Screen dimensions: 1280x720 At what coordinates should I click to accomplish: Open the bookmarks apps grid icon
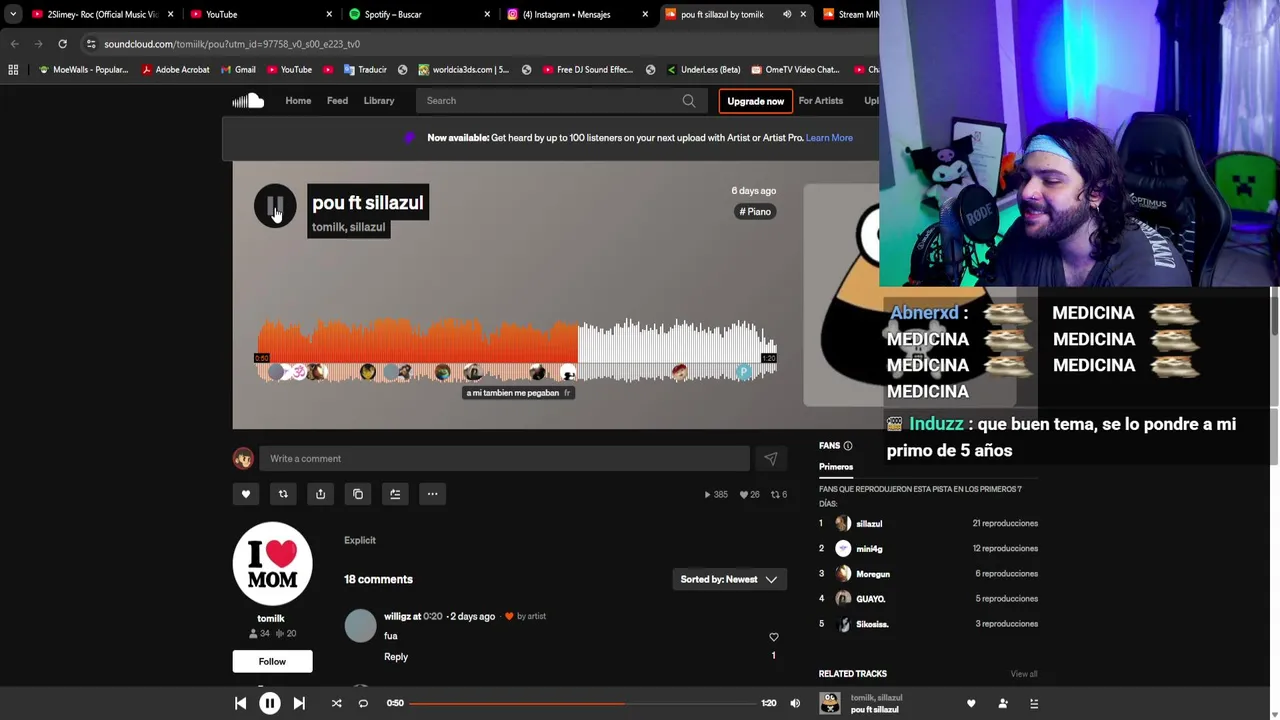[x=13, y=70]
